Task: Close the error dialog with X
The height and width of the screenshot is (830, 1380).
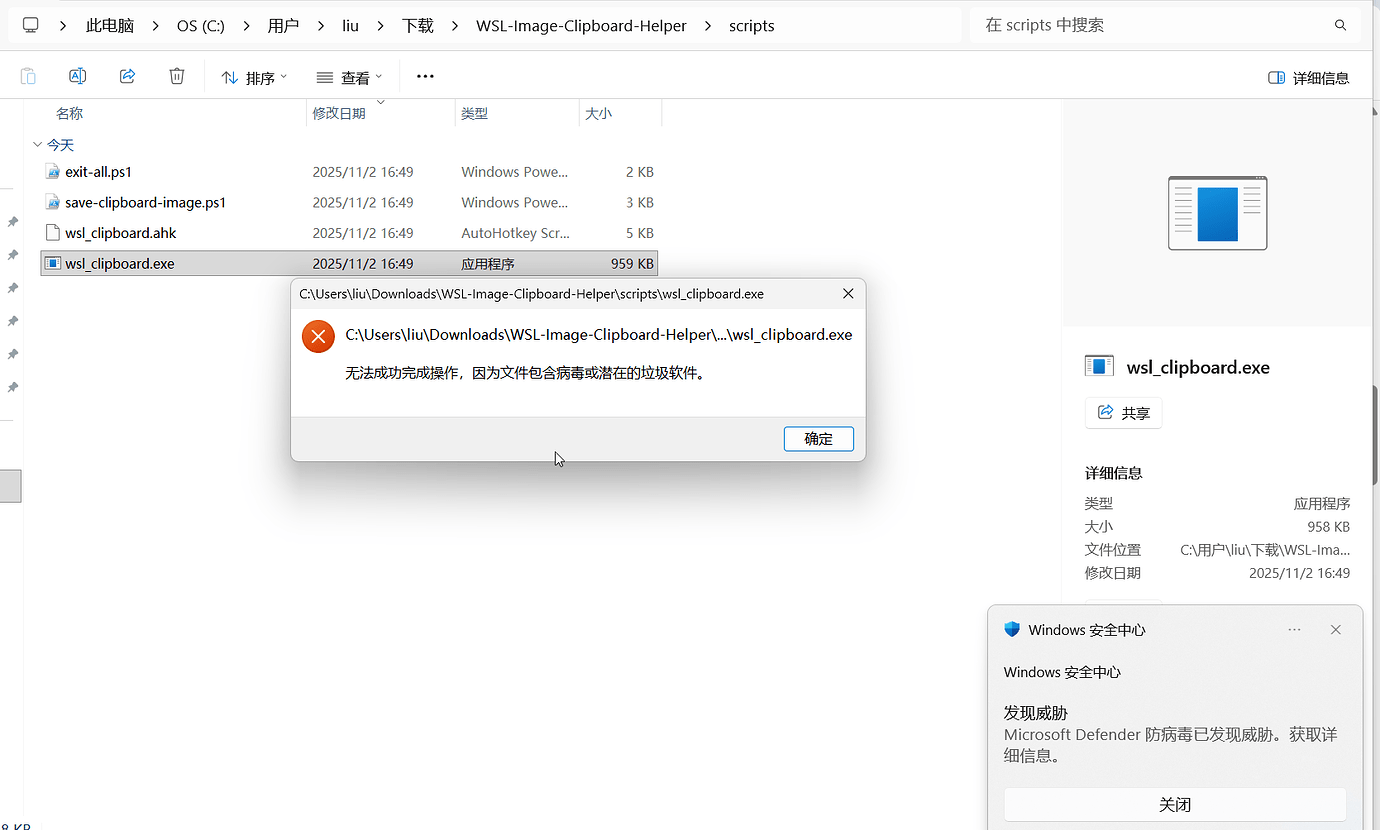Action: click(848, 294)
